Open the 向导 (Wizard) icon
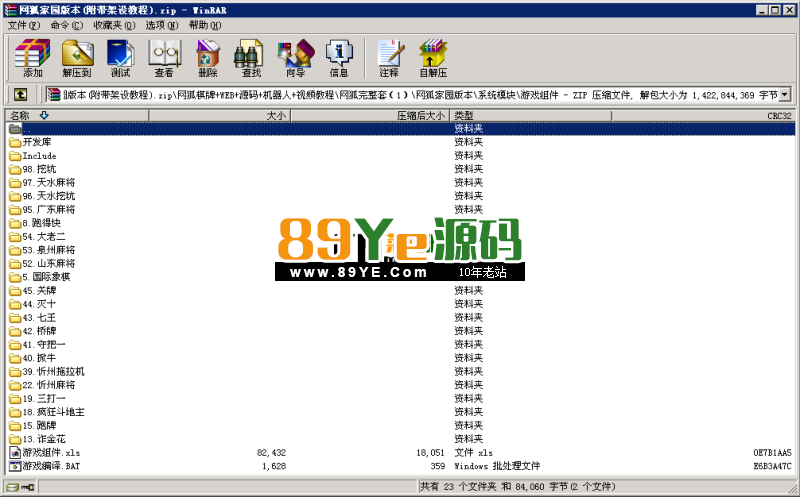This screenshot has height=497, width=800. click(295, 58)
